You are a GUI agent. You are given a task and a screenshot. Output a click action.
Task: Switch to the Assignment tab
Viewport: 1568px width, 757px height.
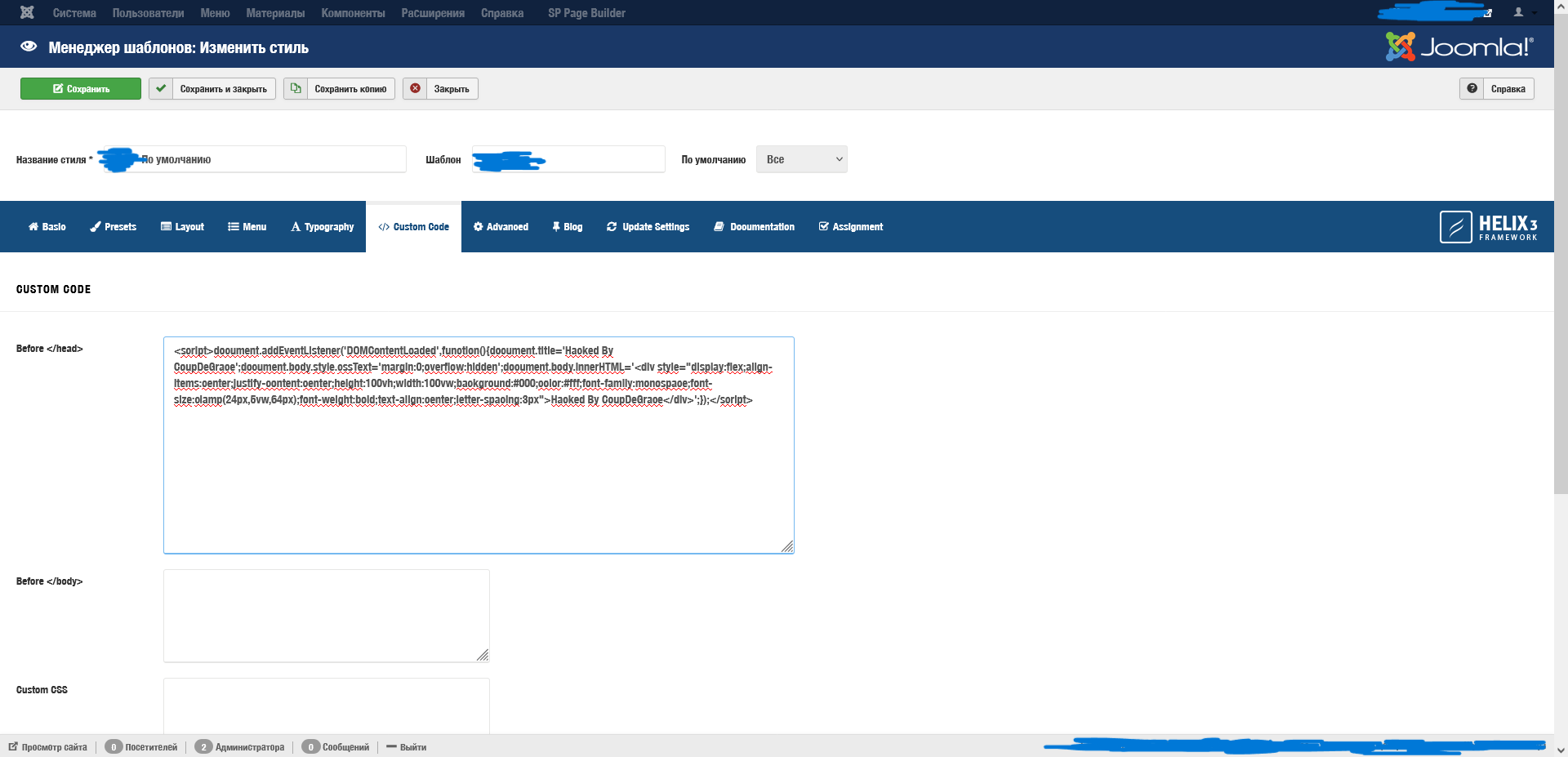(x=851, y=227)
